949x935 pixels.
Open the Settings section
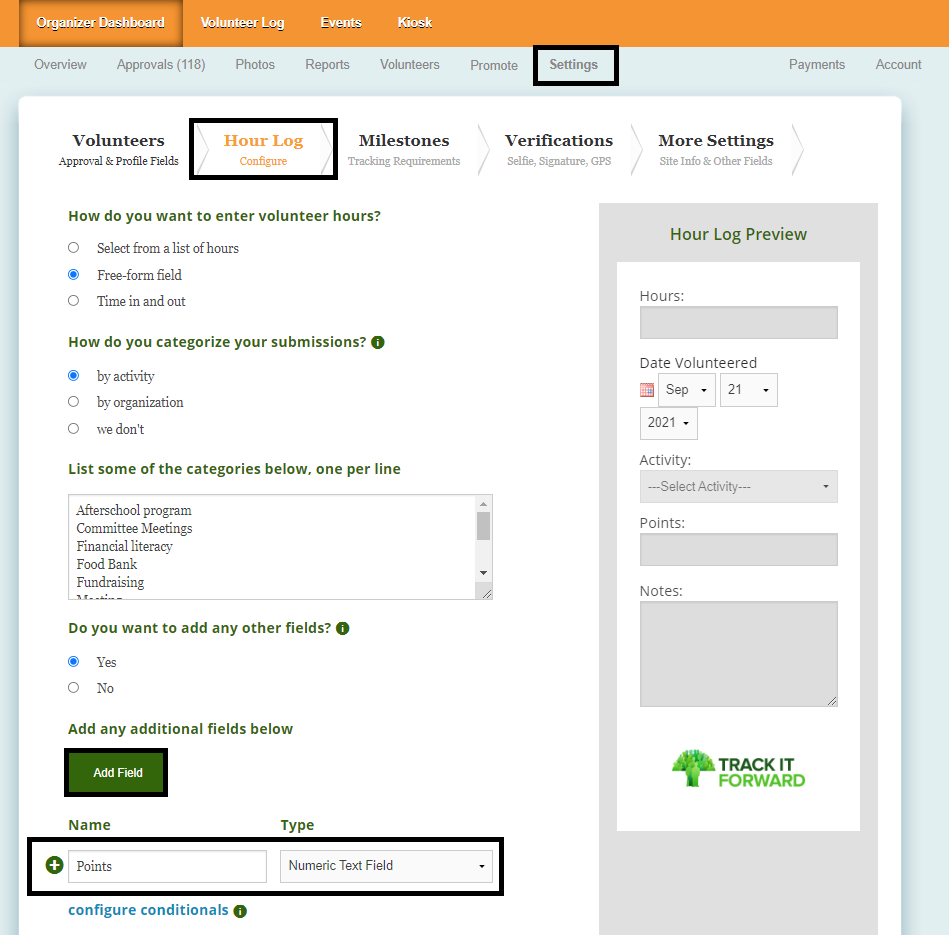[x=574, y=65]
